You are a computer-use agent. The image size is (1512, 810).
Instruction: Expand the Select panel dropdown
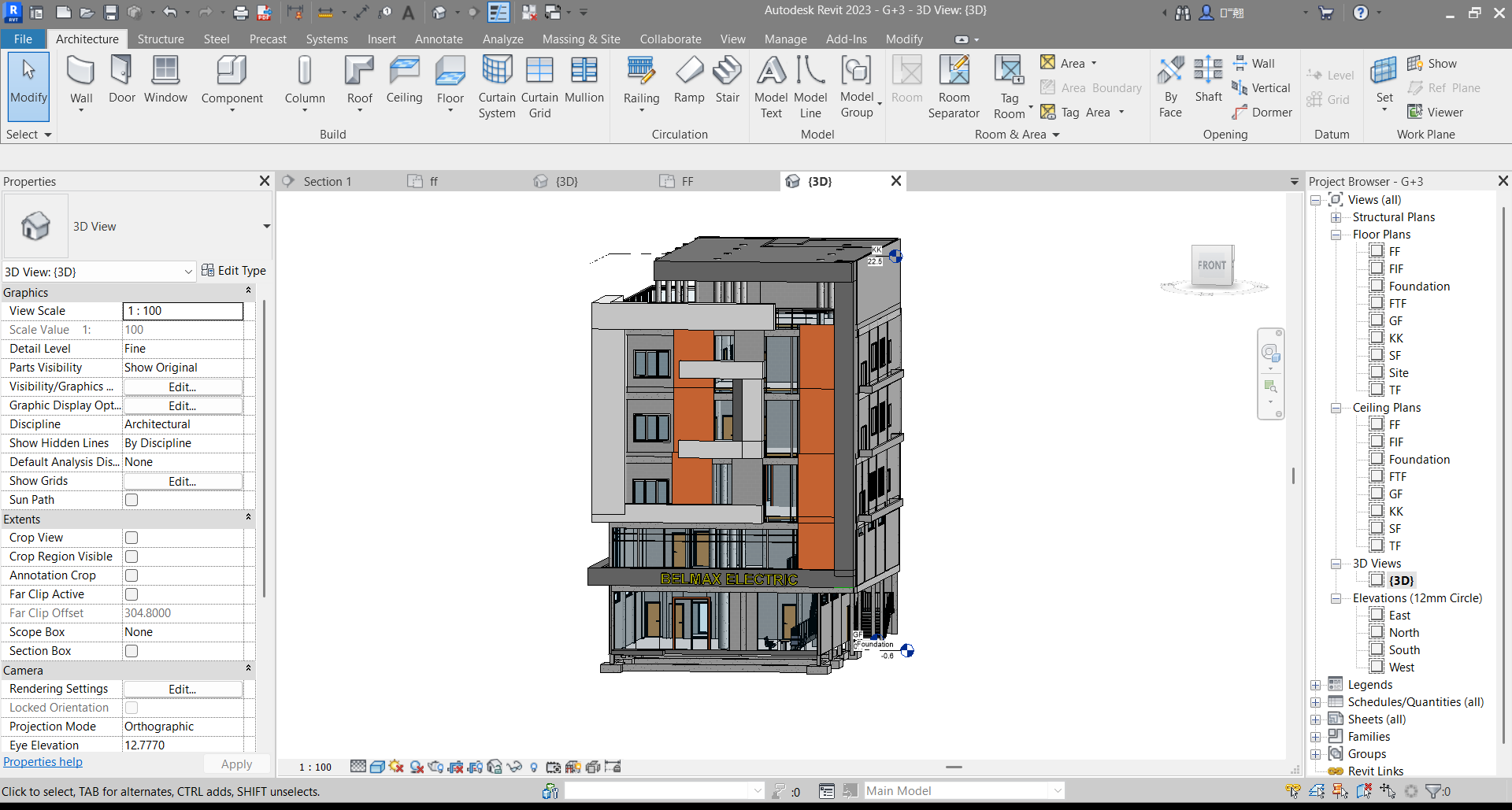(28, 135)
